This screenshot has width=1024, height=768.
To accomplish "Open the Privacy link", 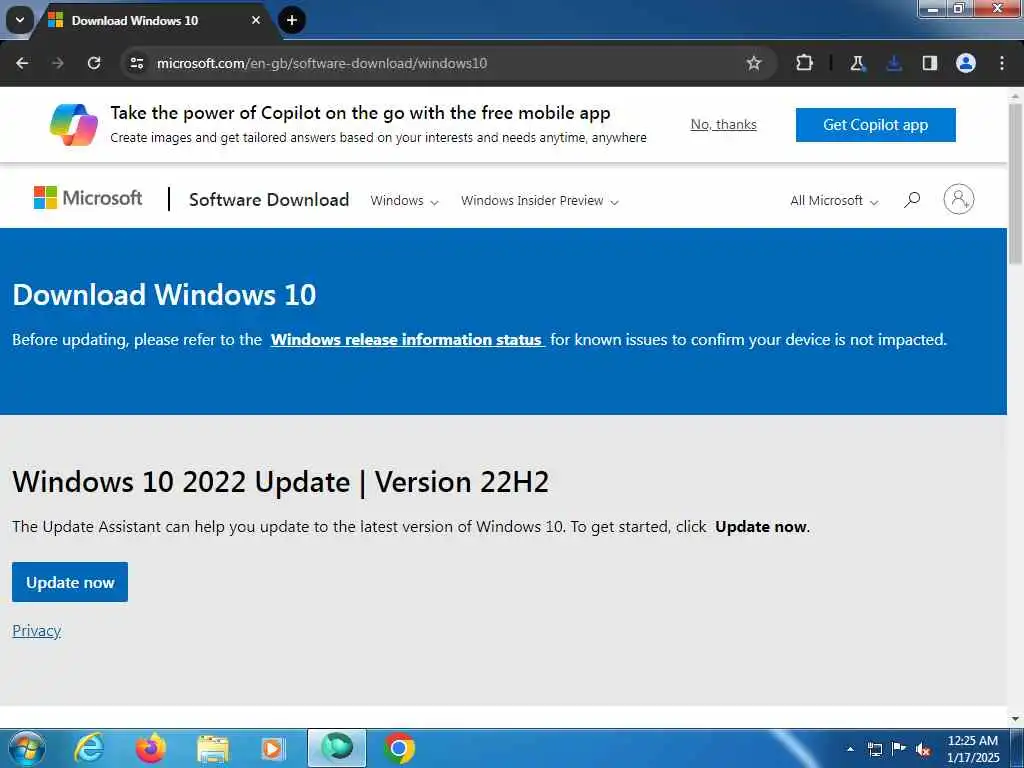I will tap(37, 631).
